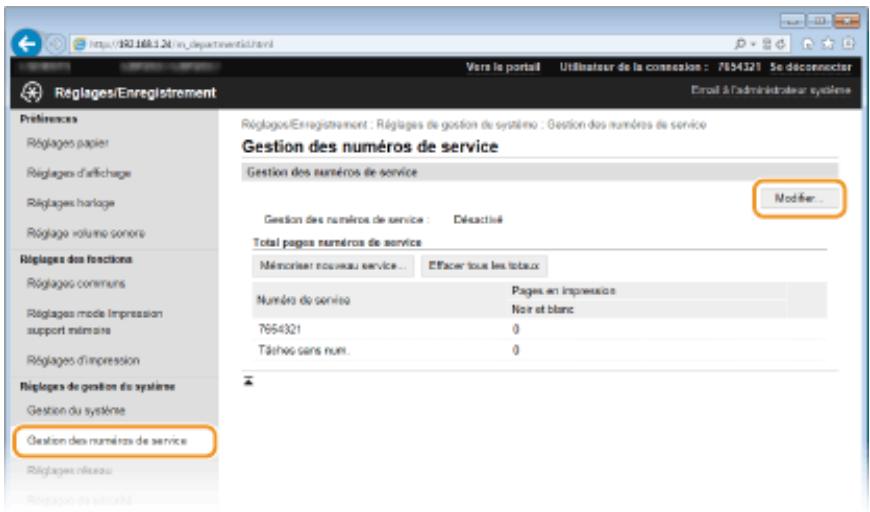Click the Préférences sidebar heading
Viewport: 870px width, 512px height.
tap(49, 119)
